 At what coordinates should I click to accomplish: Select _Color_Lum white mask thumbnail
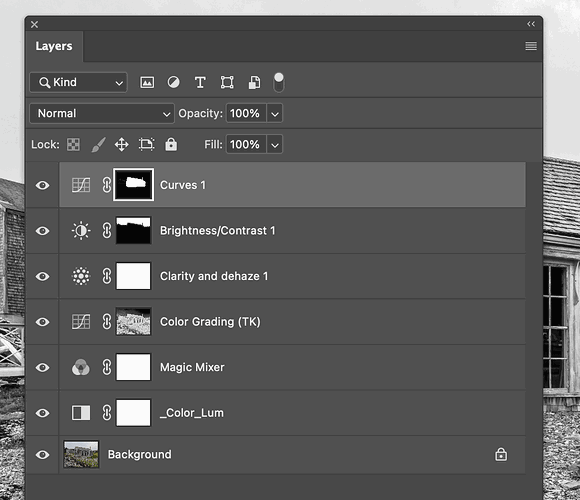[134, 412]
